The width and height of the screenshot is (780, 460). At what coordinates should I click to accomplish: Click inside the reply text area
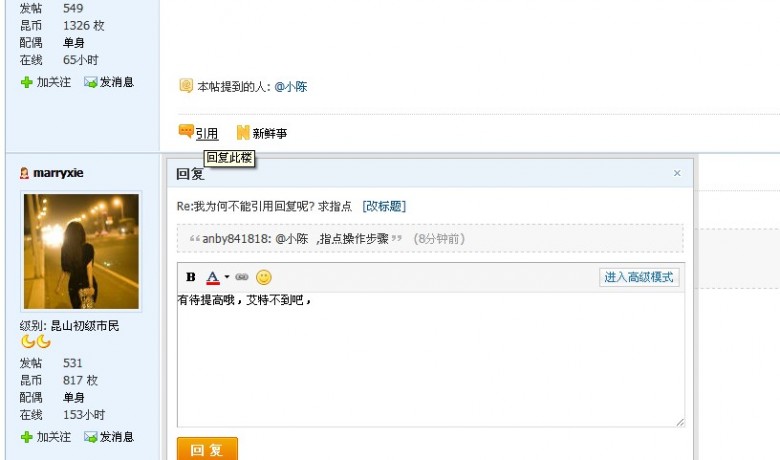pyautogui.click(x=431, y=359)
